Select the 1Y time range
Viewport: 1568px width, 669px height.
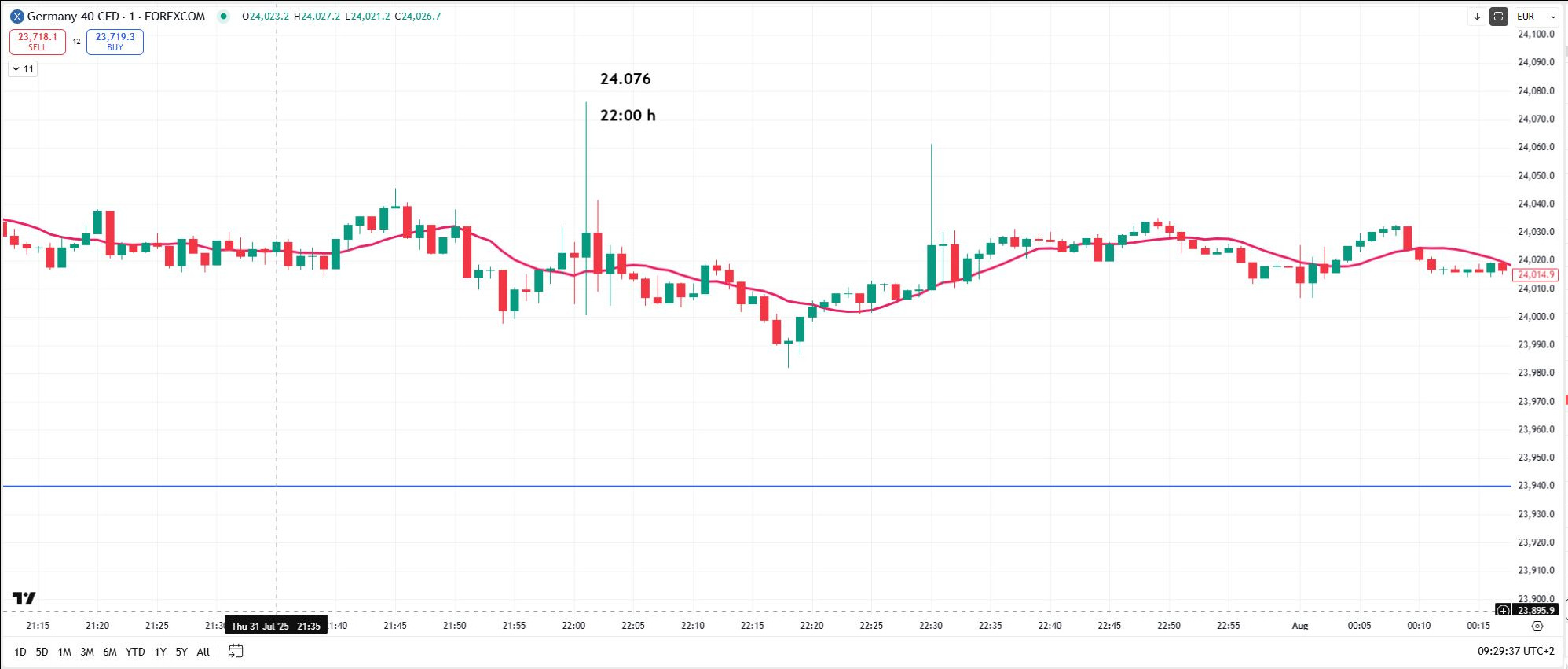tap(160, 652)
